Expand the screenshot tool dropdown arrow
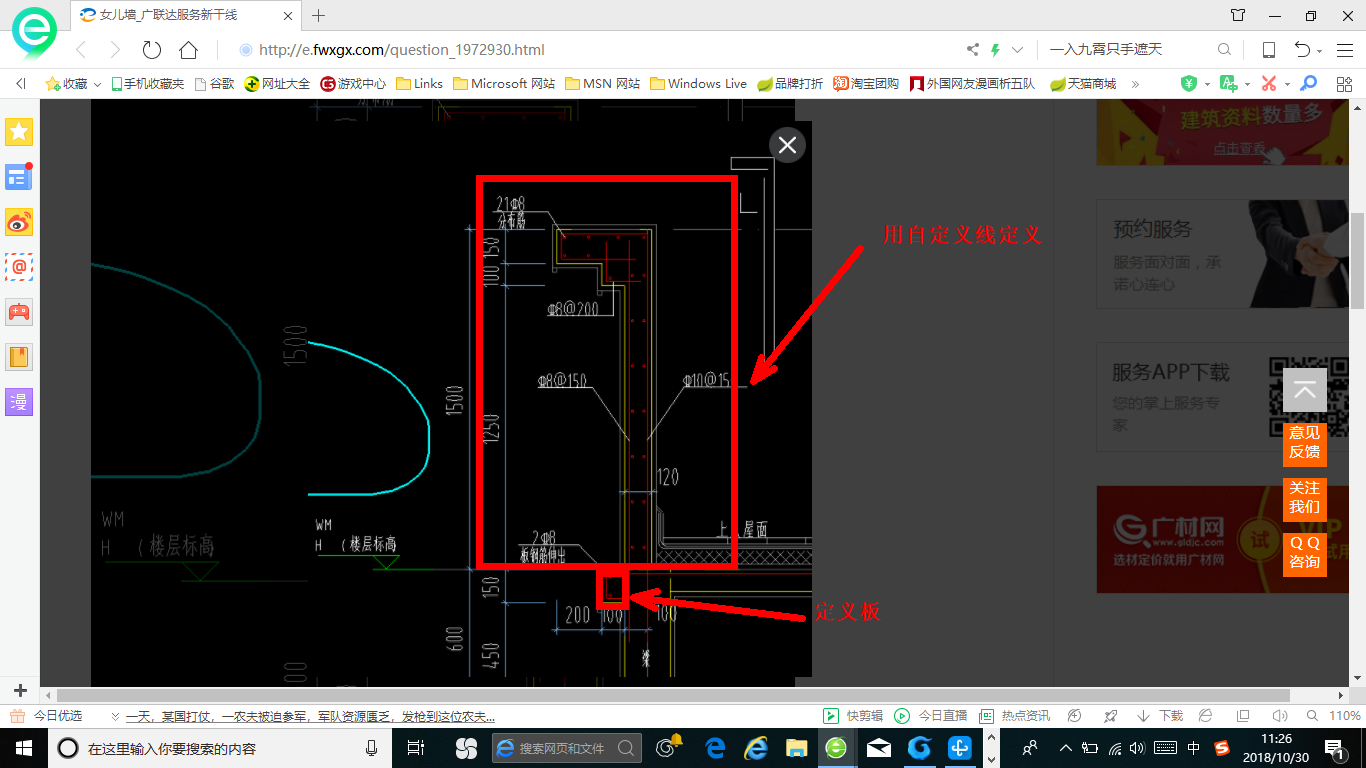 click(1287, 85)
